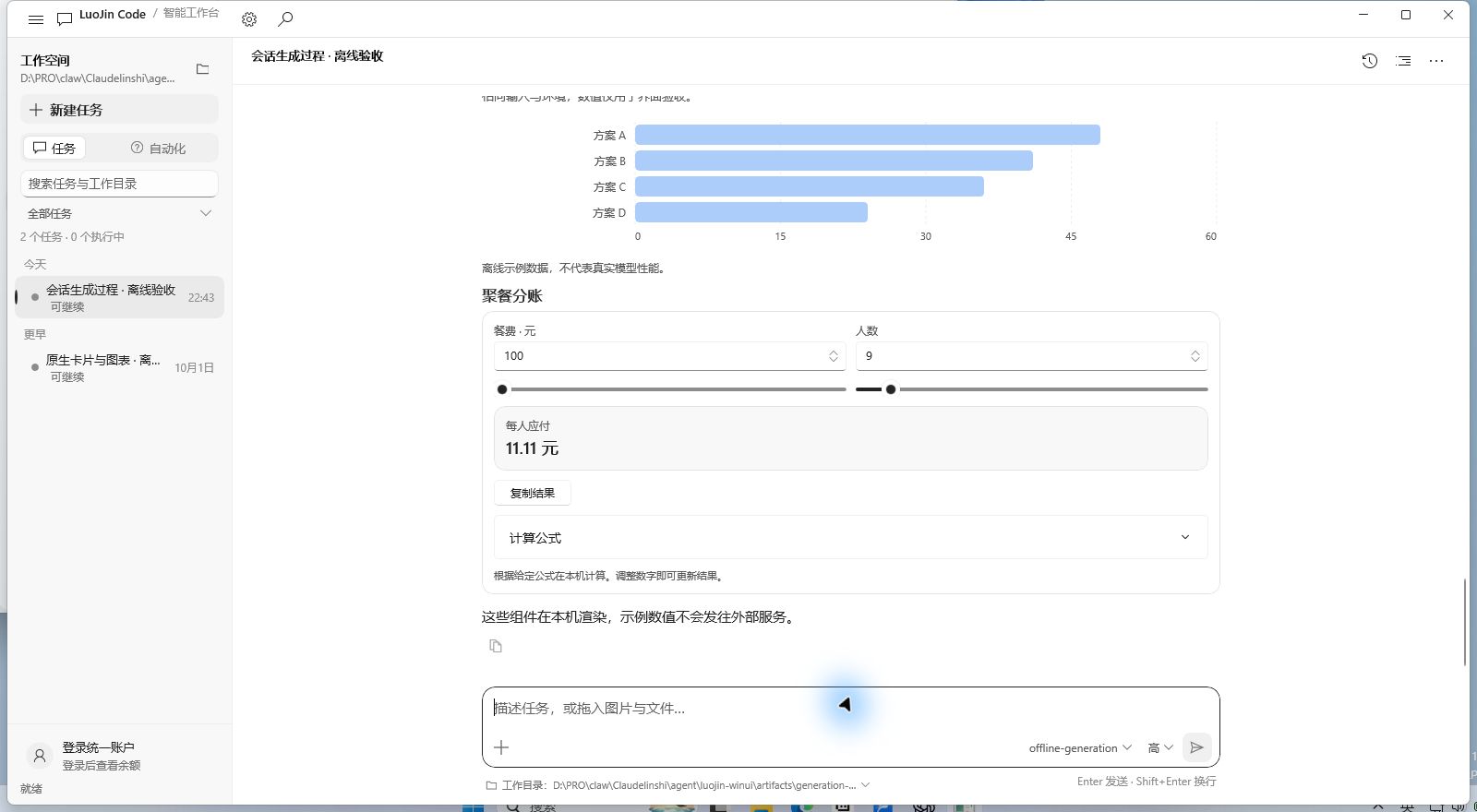Expand the 计算公式 section
Screen dimensions: 1477x812
[851, 537]
